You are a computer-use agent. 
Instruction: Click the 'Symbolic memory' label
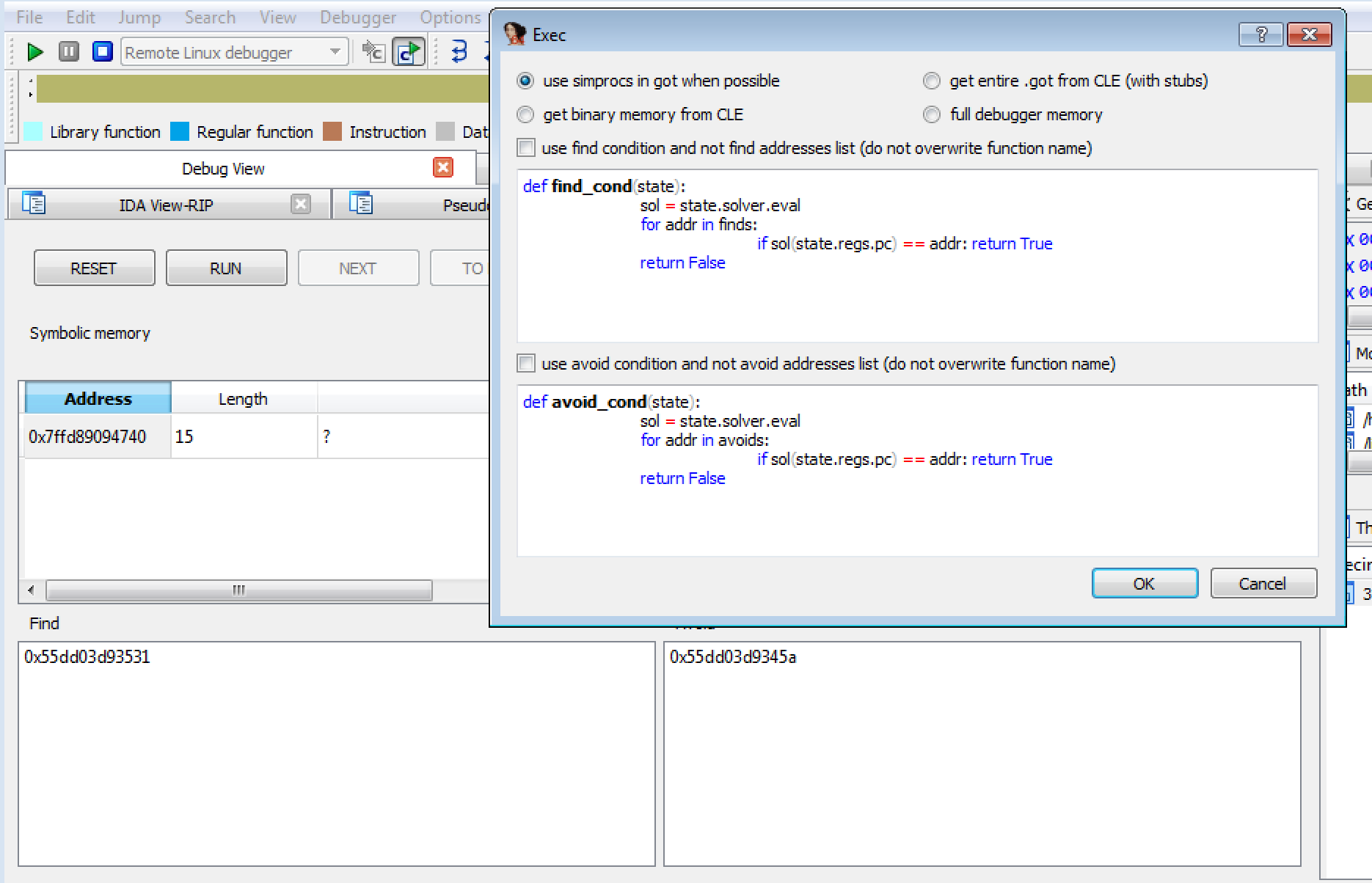pyautogui.click(x=90, y=333)
